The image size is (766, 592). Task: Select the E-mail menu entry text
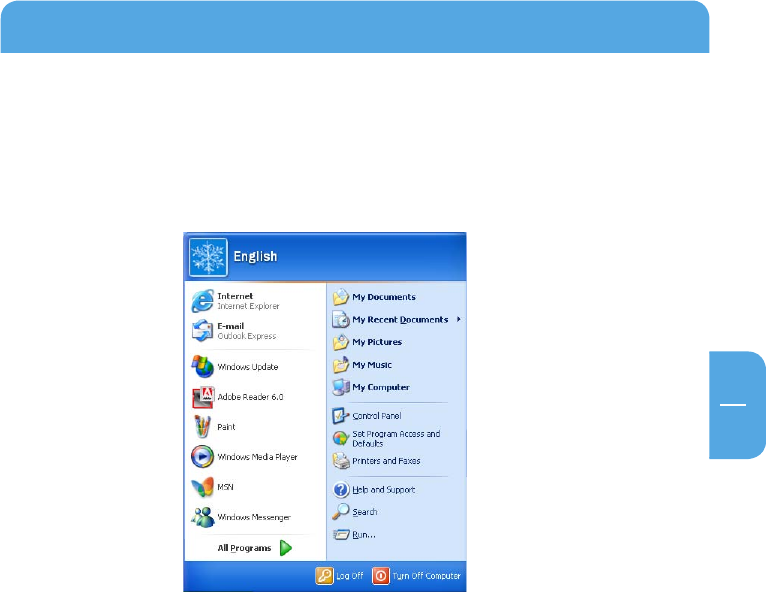coord(231,326)
